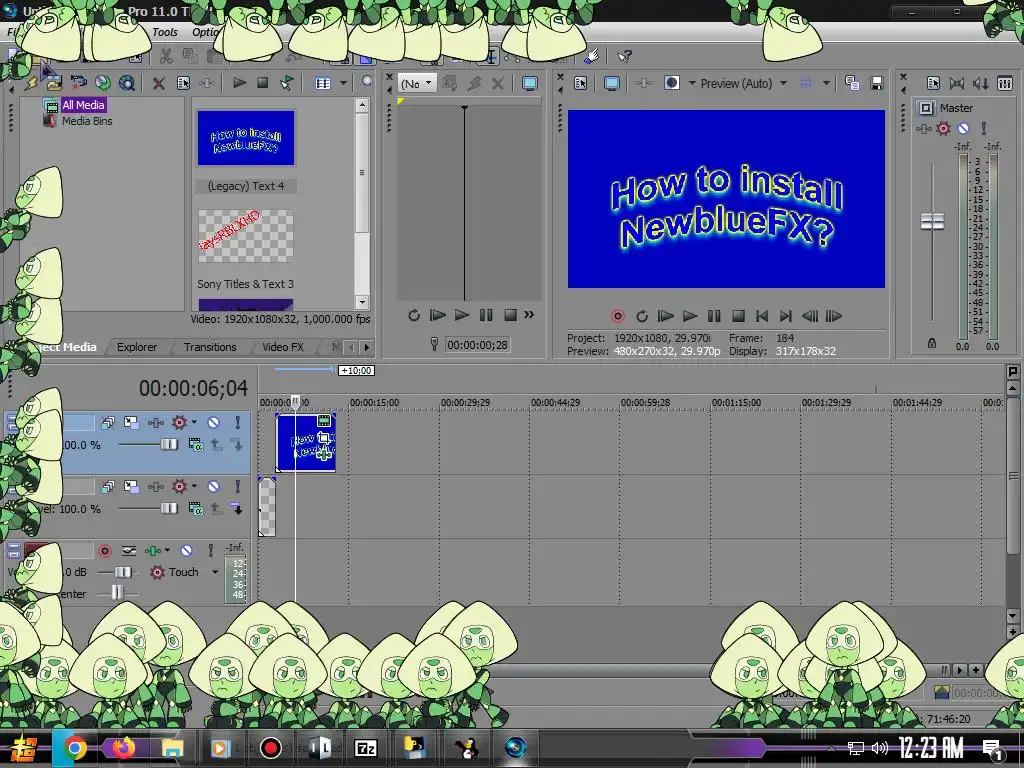Pause playback under video preview

[x=714, y=316]
